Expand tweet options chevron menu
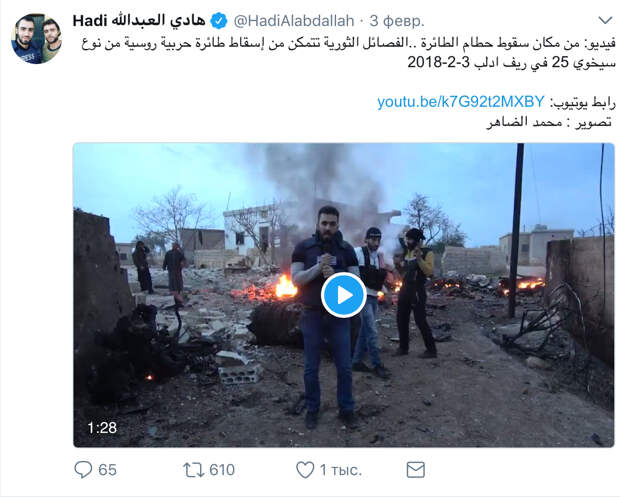The height and width of the screenshot is (497, 620). (605, 20)
